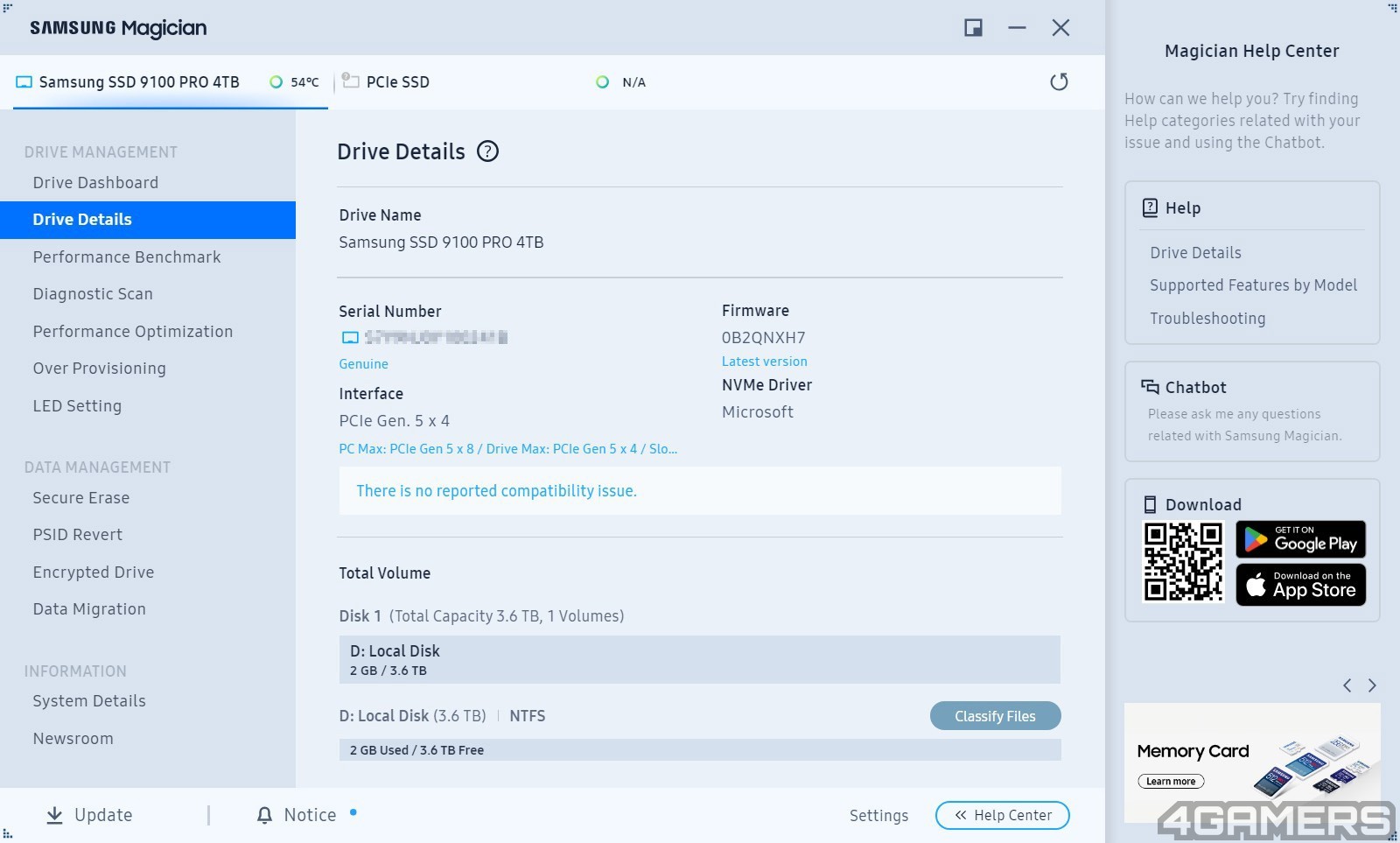The height and width of the screenshot is (843, 1400).
Task: Click the Classify Files button
Action: (995, 716)
